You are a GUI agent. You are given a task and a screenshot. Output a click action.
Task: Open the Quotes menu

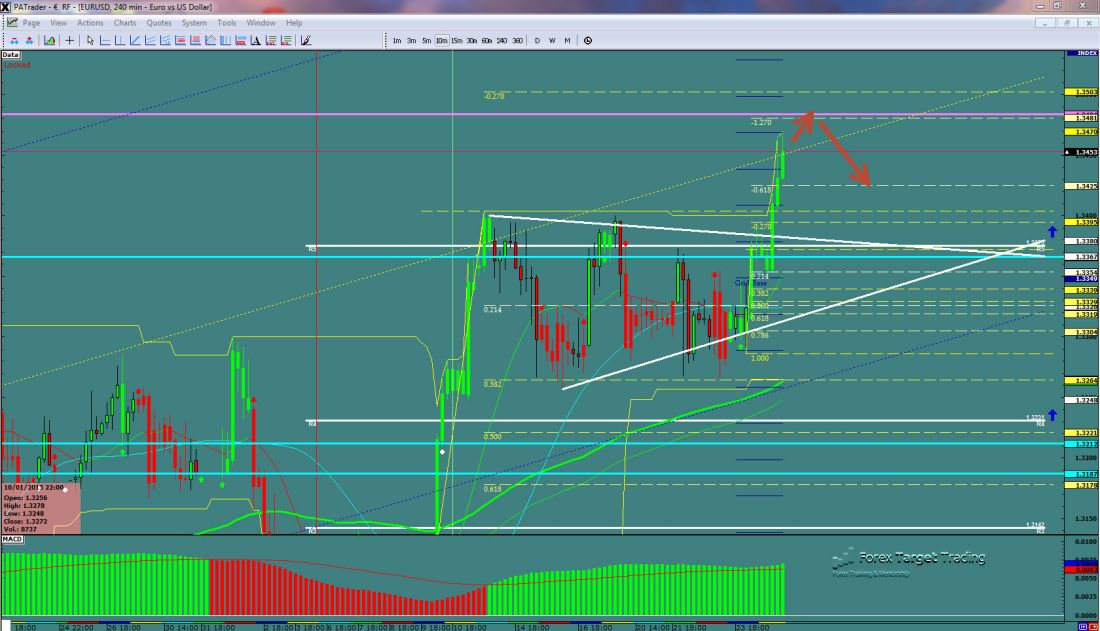(x=158, y=22)
